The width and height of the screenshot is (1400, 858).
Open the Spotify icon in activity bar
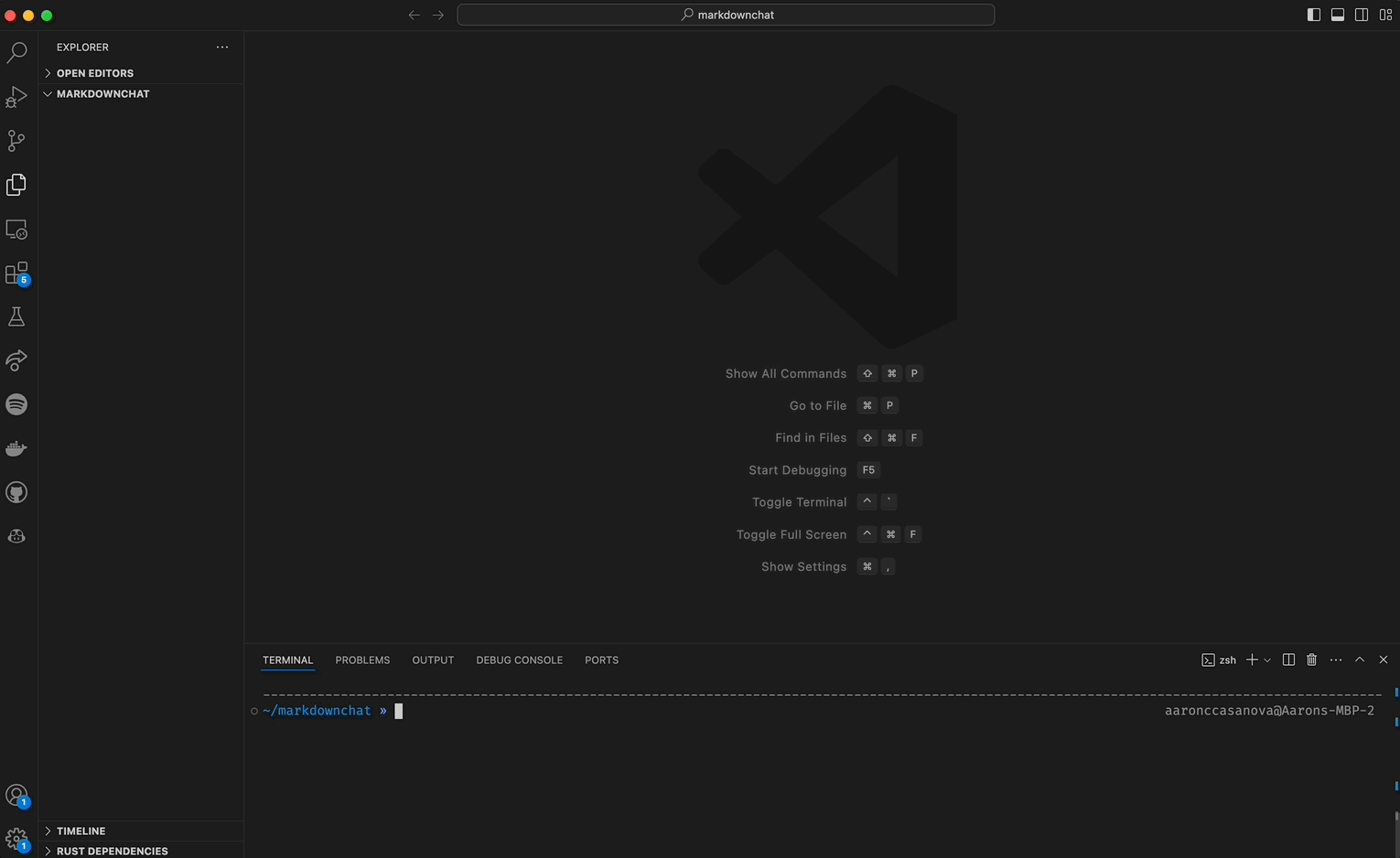16,404
